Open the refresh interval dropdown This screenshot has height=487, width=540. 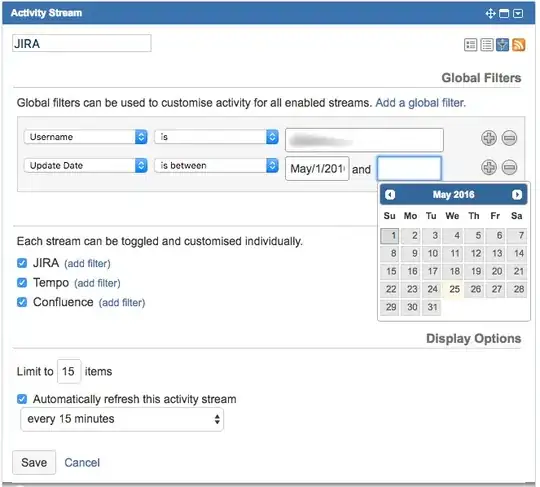click(x=122, y=419)
